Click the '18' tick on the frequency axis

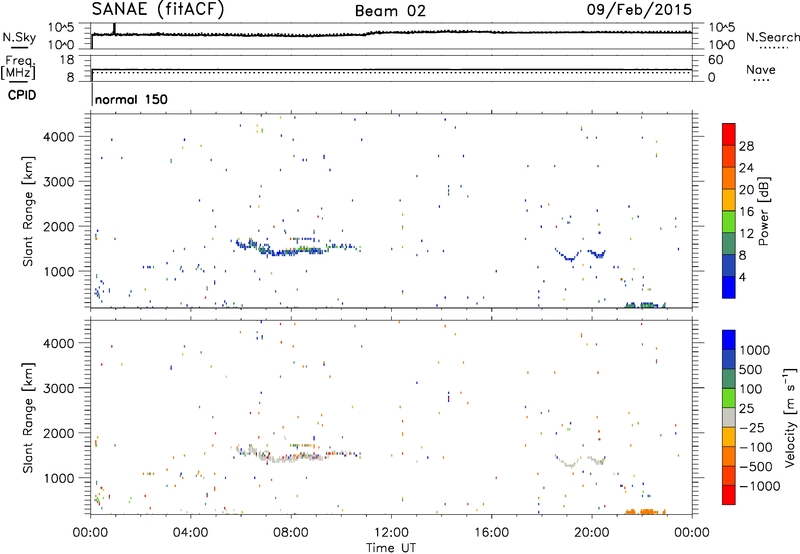coord(67,60)
